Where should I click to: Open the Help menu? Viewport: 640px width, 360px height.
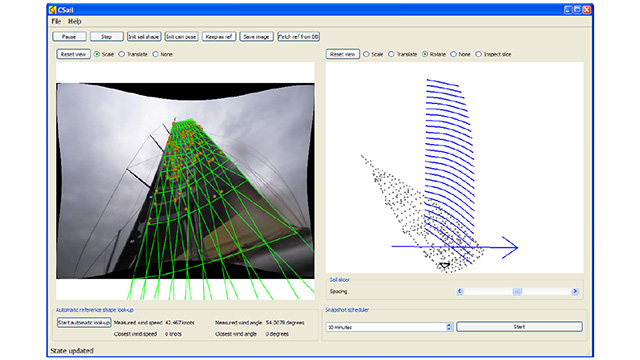click(x=74, y=21)
